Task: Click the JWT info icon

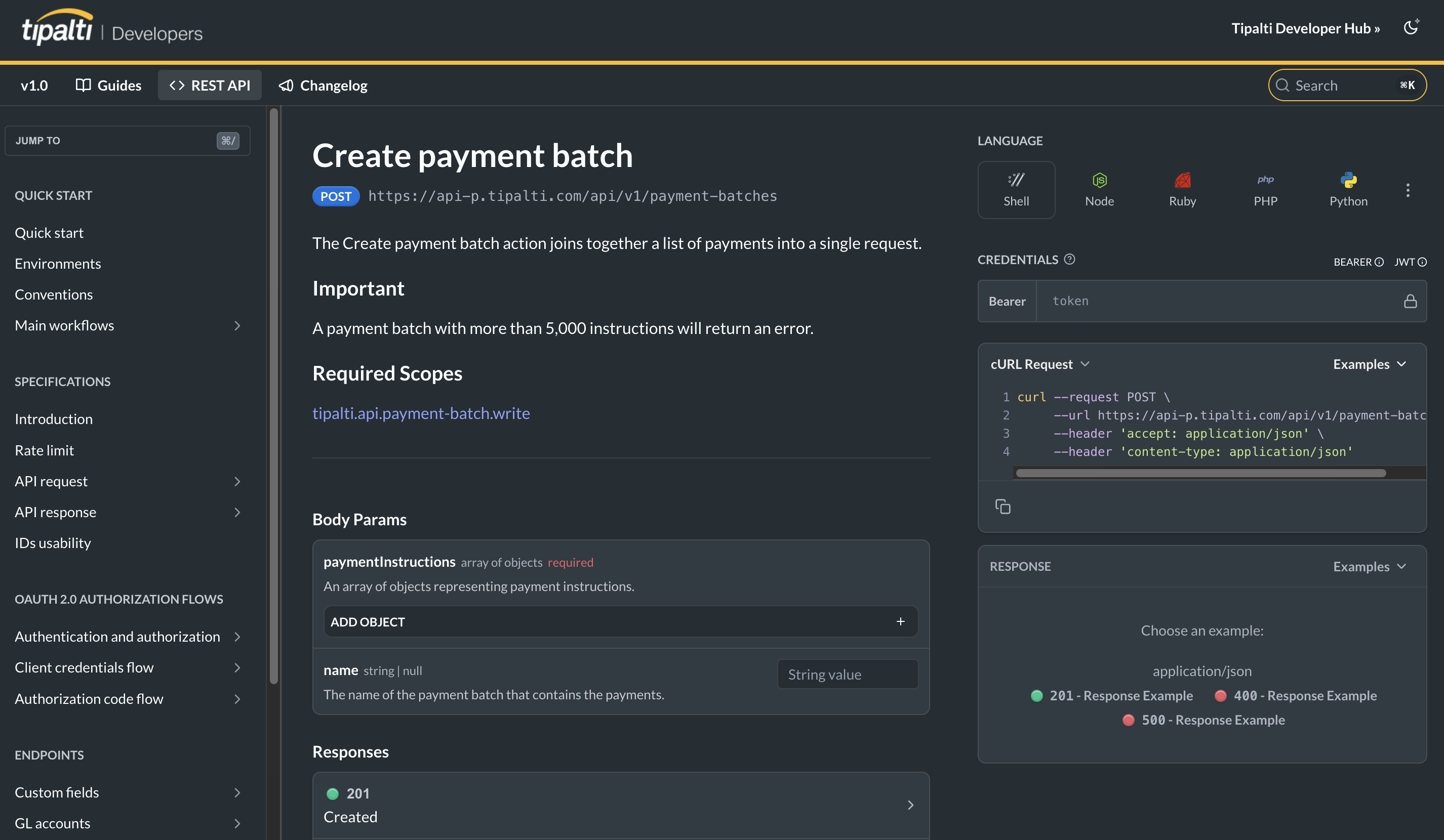Action: 1422,262
